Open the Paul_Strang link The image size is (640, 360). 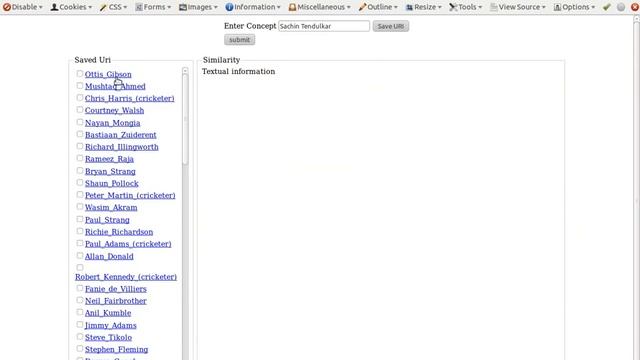click(107, 220)
